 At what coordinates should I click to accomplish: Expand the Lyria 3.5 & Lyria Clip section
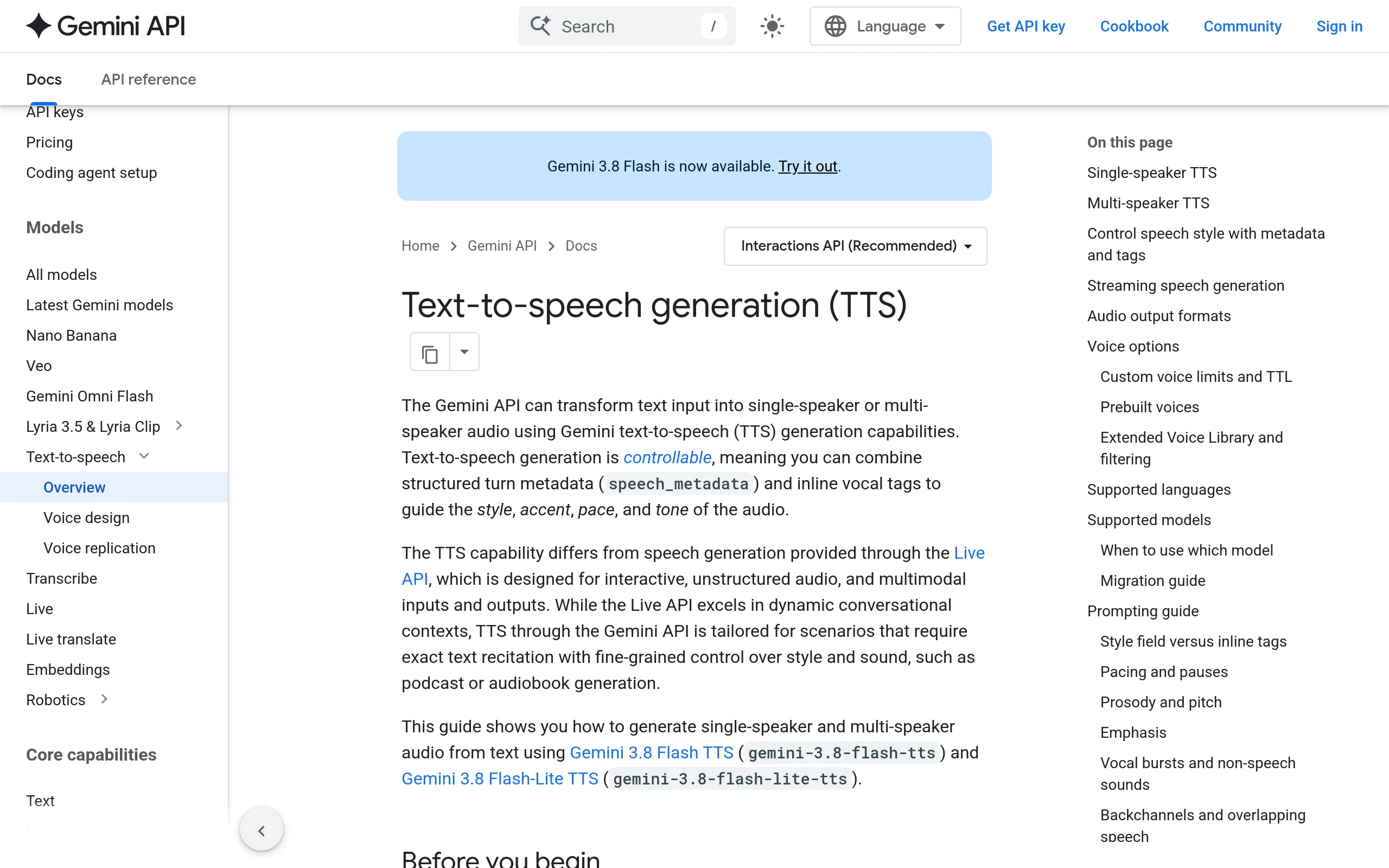[179, 425]
